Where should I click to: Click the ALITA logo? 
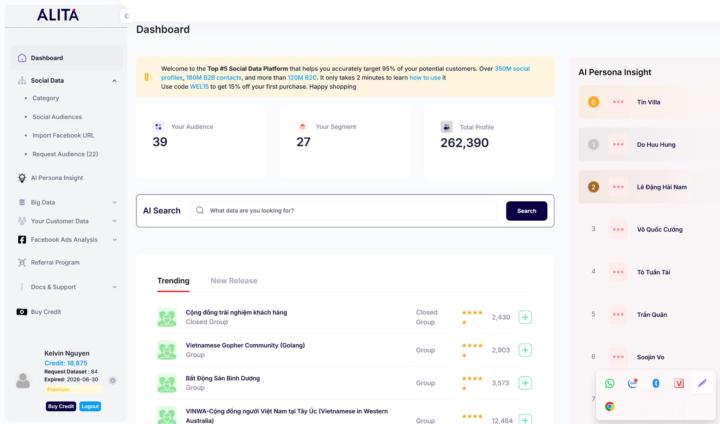click(58, 15)
